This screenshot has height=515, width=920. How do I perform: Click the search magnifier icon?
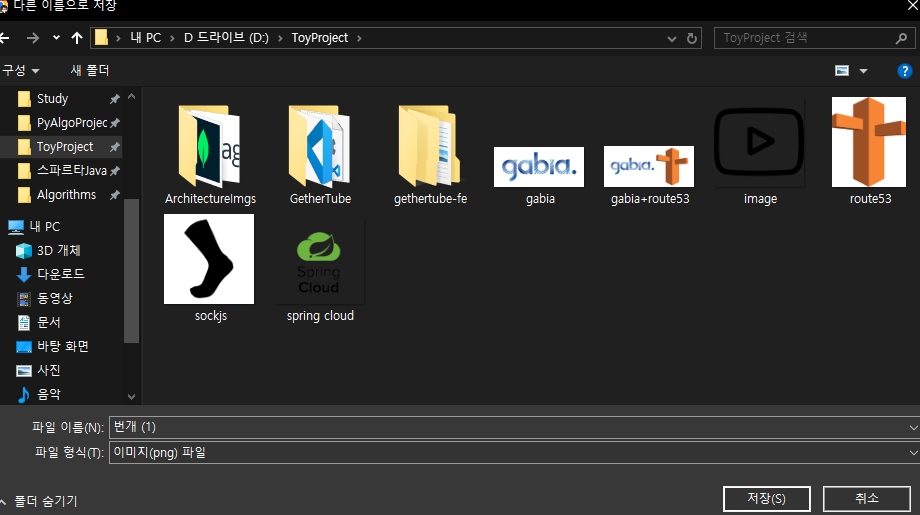901,38
